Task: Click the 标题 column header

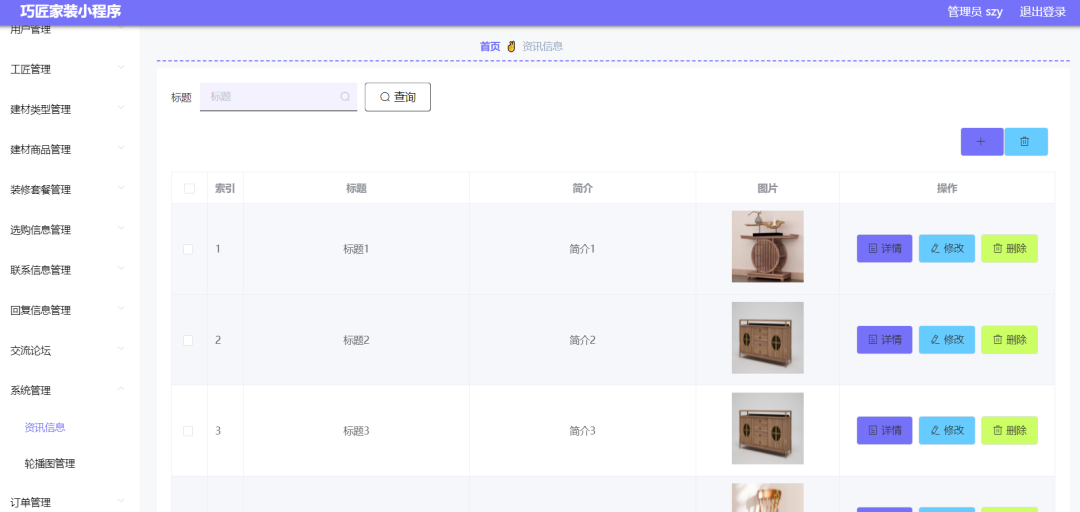Action: [356, 188]
